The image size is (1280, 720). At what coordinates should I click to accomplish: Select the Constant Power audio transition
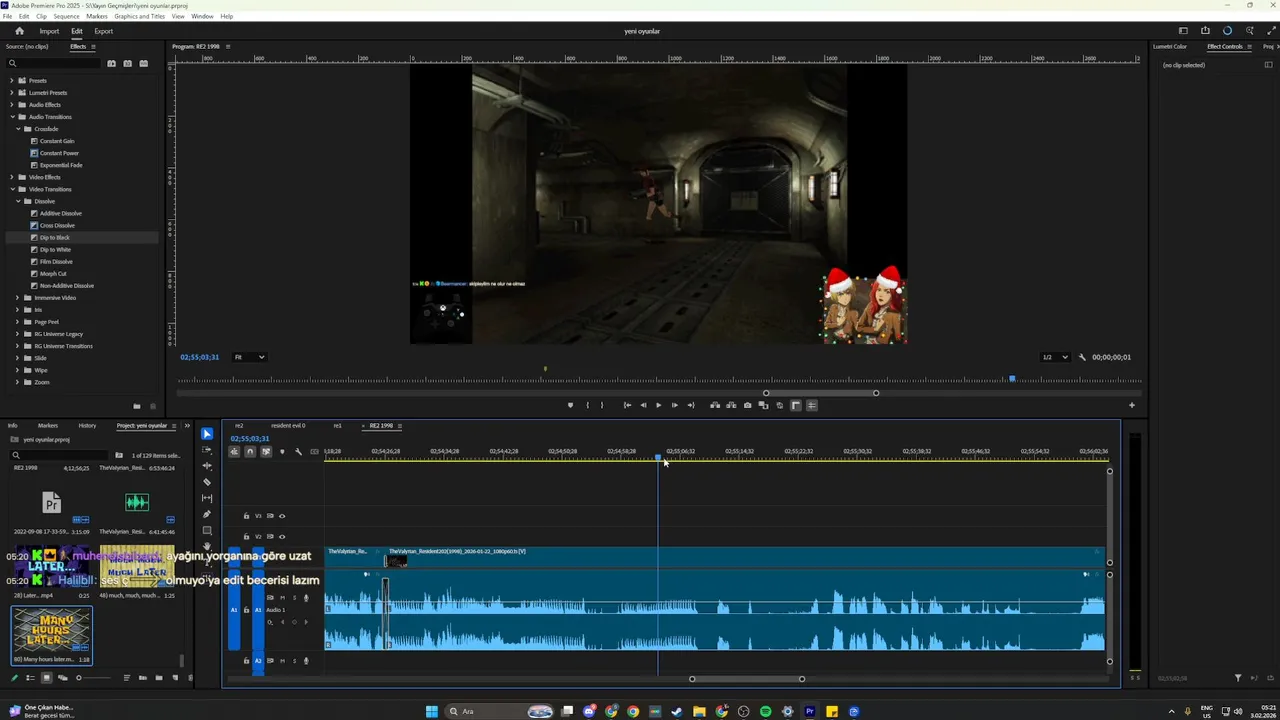[59, 153]
